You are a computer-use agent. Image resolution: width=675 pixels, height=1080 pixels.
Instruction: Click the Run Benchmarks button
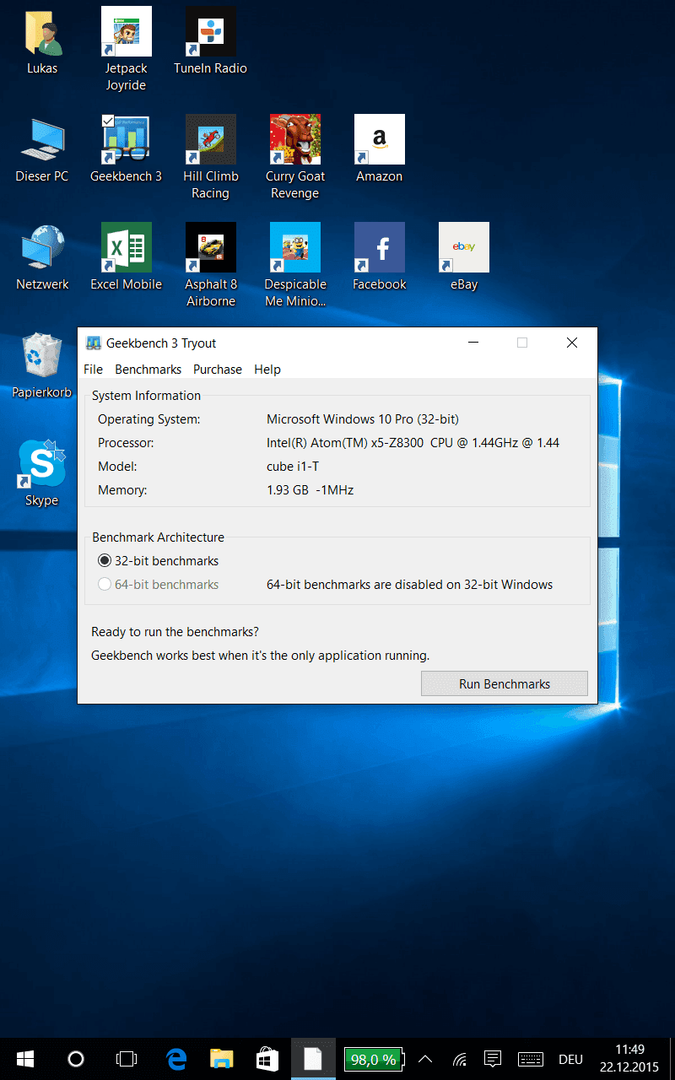click(504, 684)
